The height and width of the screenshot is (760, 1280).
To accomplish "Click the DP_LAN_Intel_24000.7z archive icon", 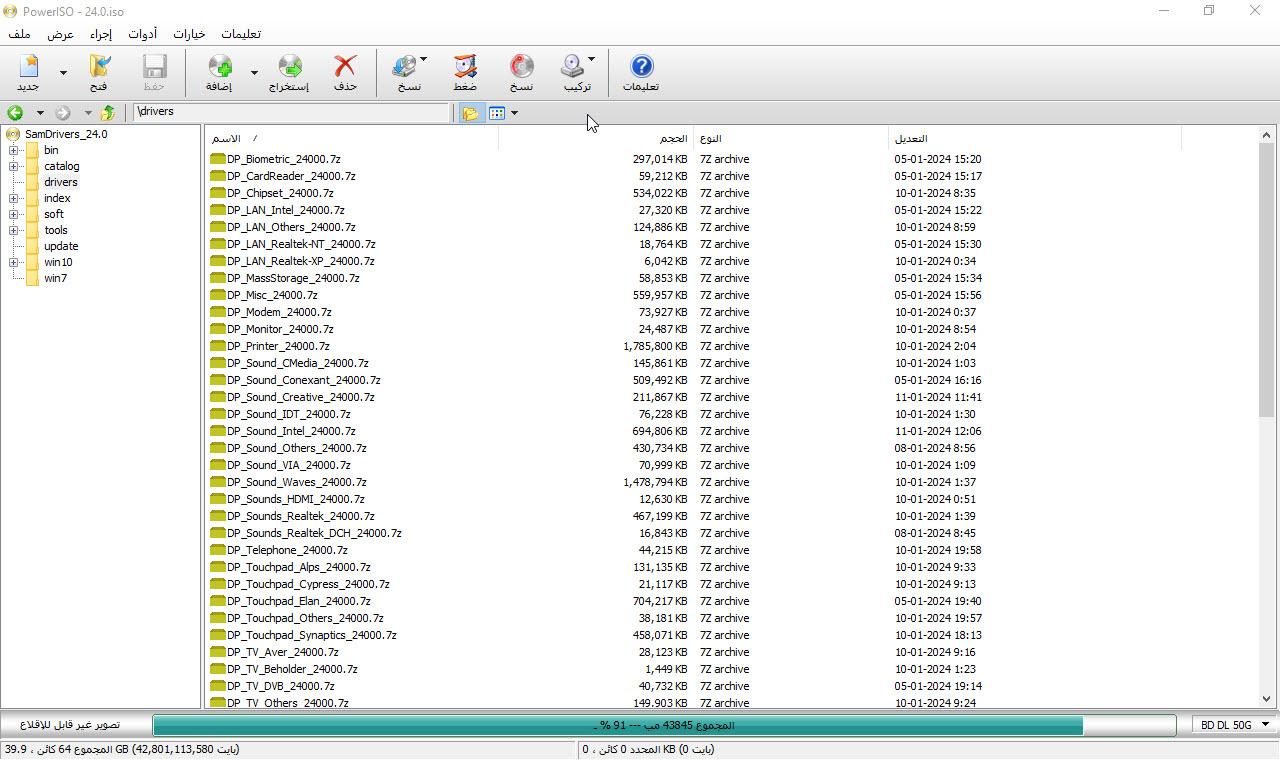I will (218, 210).
